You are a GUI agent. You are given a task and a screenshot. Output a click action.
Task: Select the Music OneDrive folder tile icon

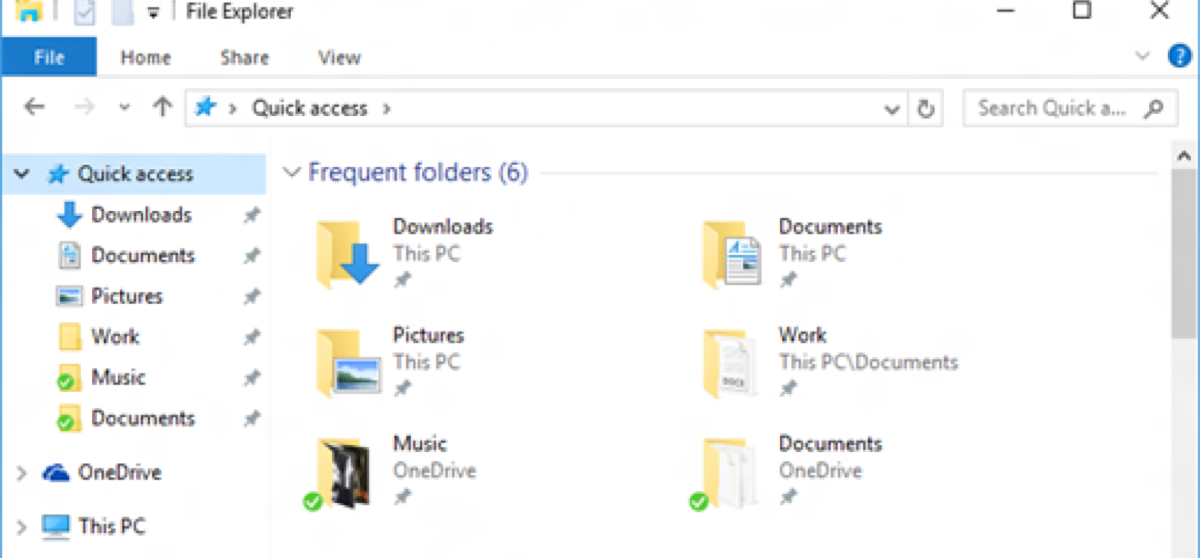337,472
